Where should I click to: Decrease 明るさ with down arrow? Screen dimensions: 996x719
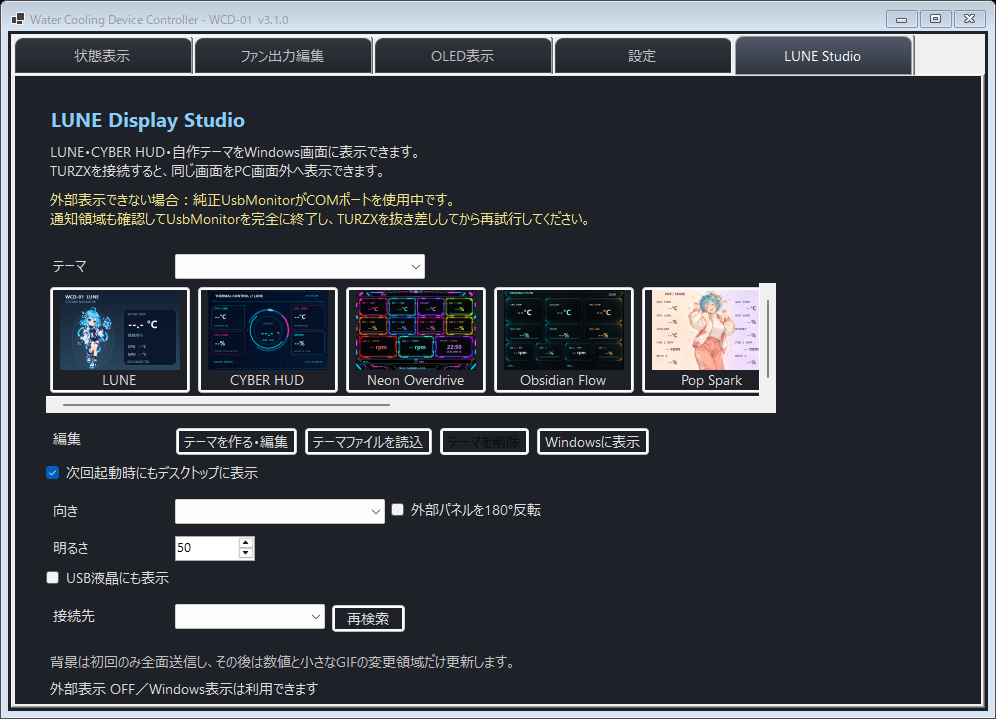[246, 553]
